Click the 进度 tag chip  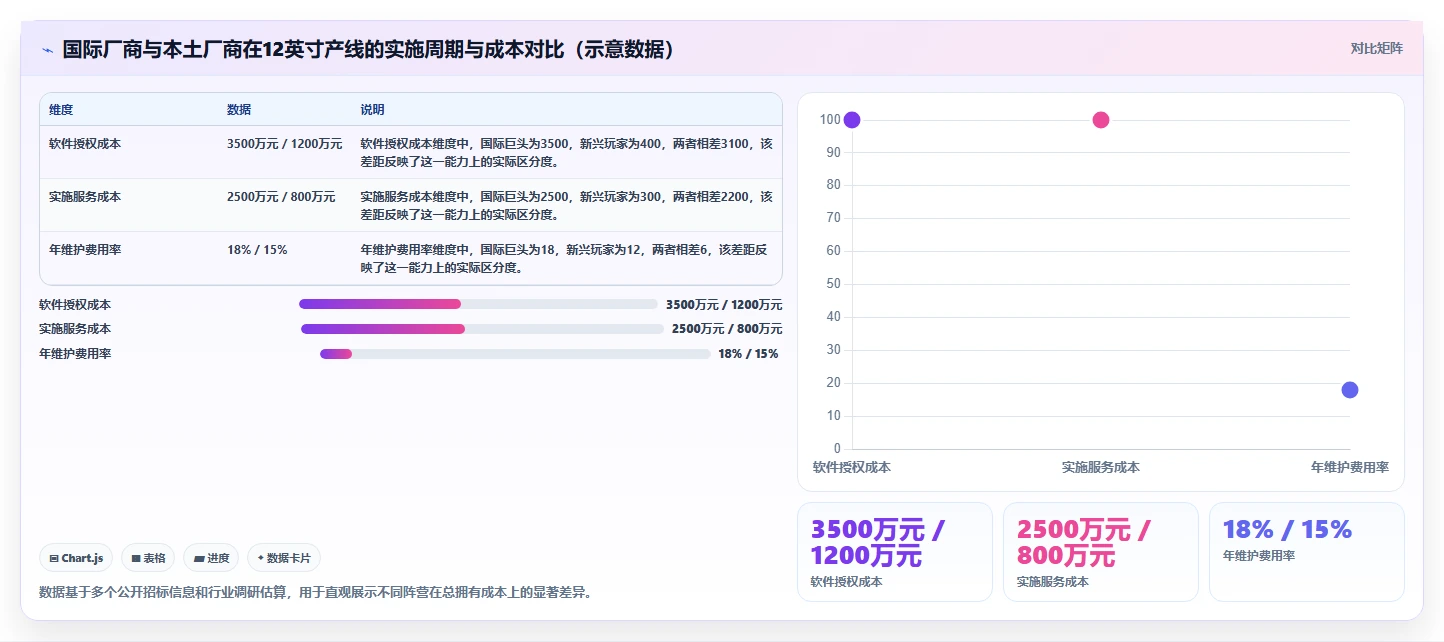point(211,558)
